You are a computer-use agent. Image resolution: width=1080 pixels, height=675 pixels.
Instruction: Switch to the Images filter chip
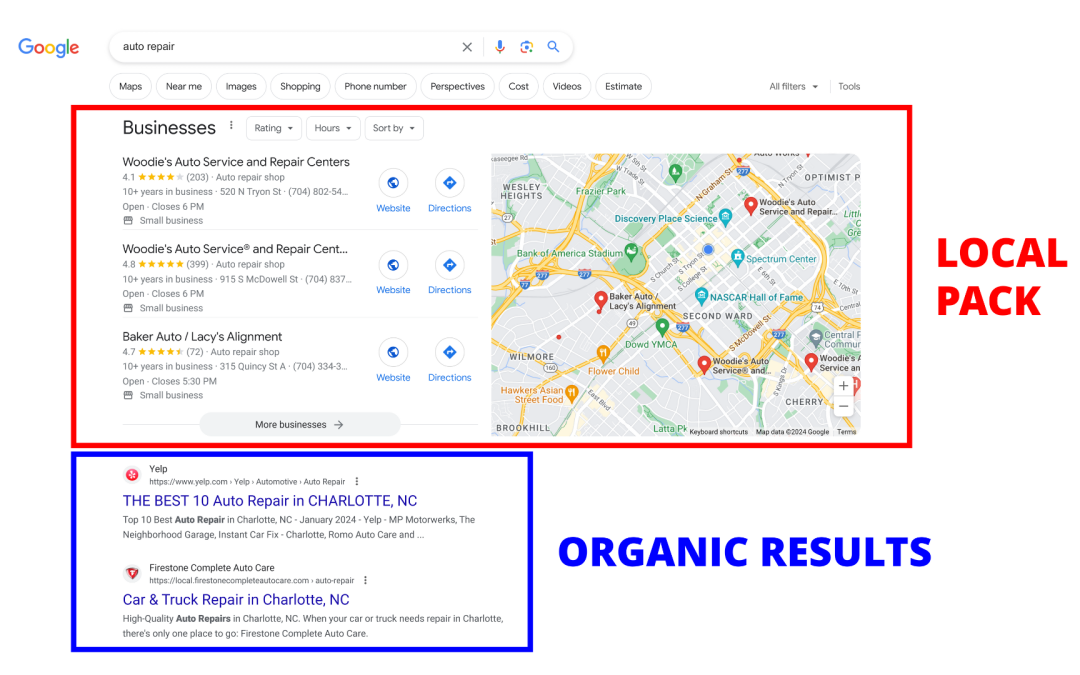(241, 87)
